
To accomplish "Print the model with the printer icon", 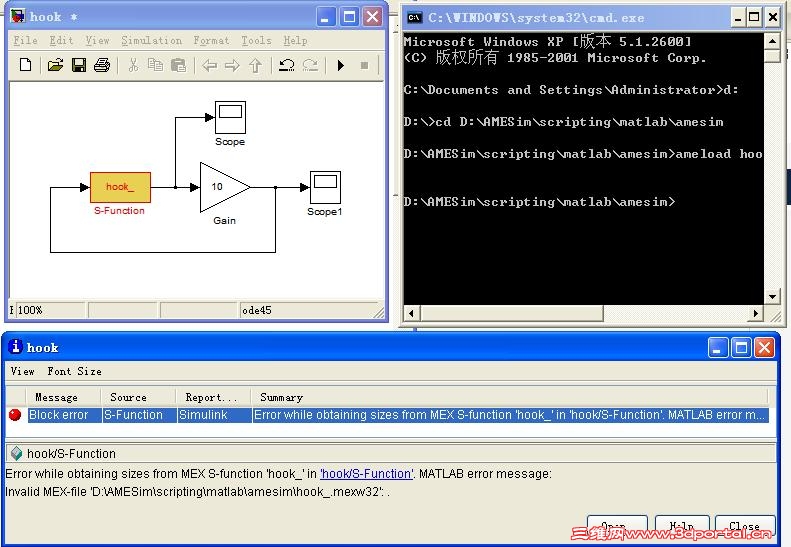I will (x=102, y=65).
